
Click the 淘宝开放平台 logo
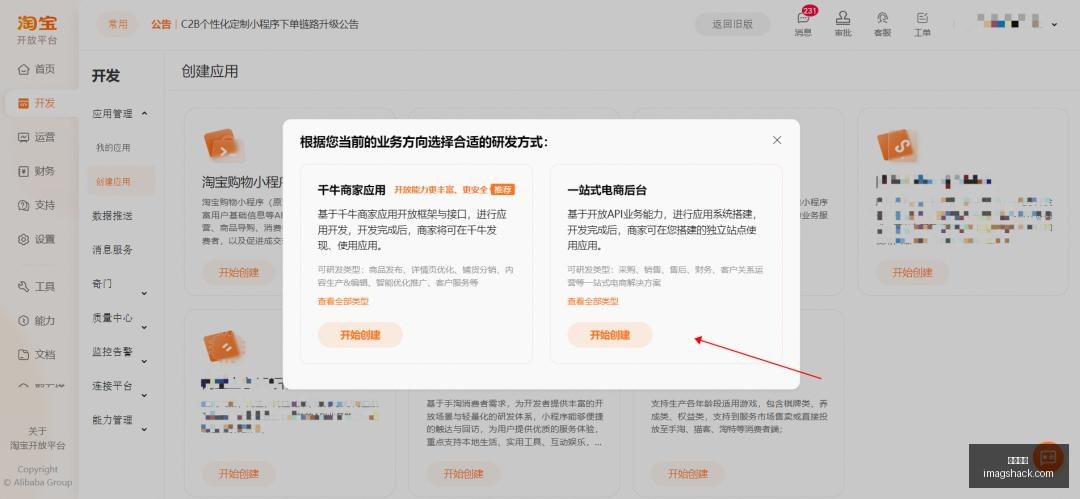tap(37, 30)
